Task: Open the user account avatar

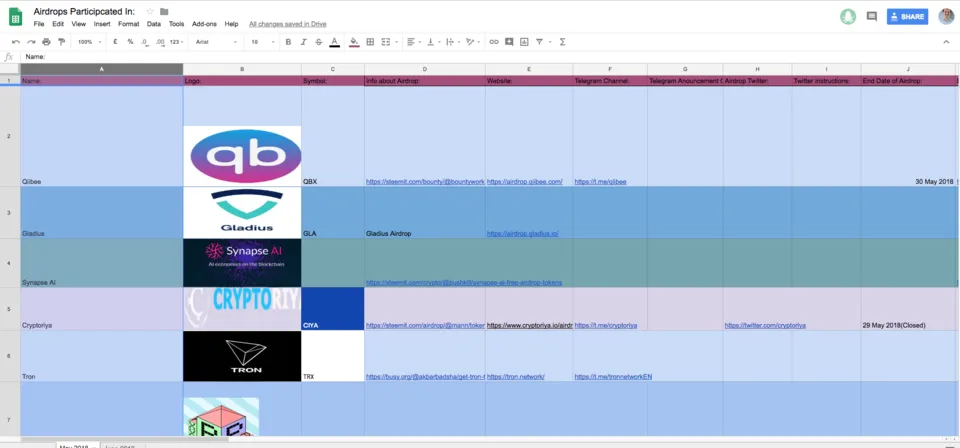Action: (x=946, y=17)
